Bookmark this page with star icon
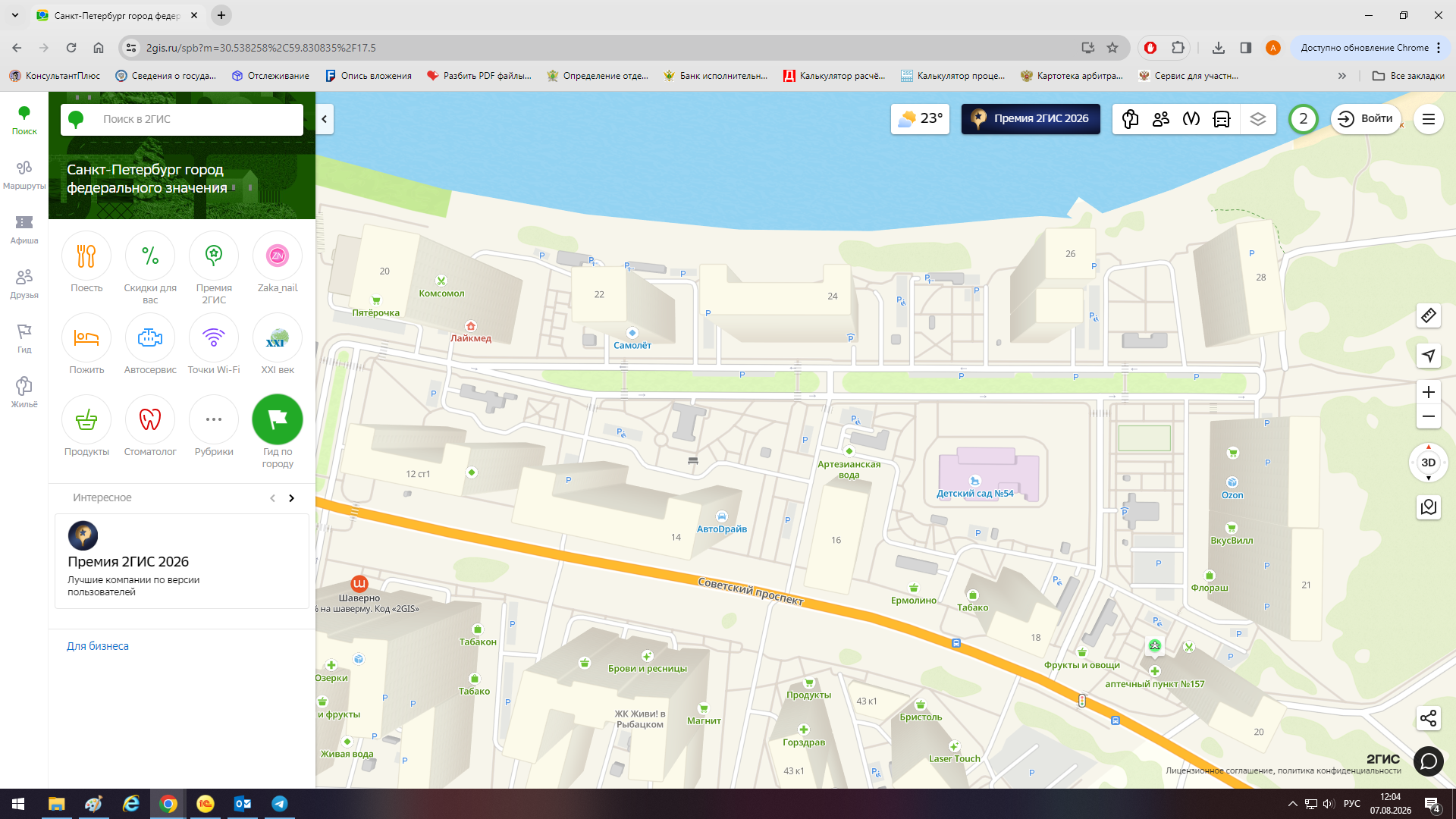 point(1112,48)
